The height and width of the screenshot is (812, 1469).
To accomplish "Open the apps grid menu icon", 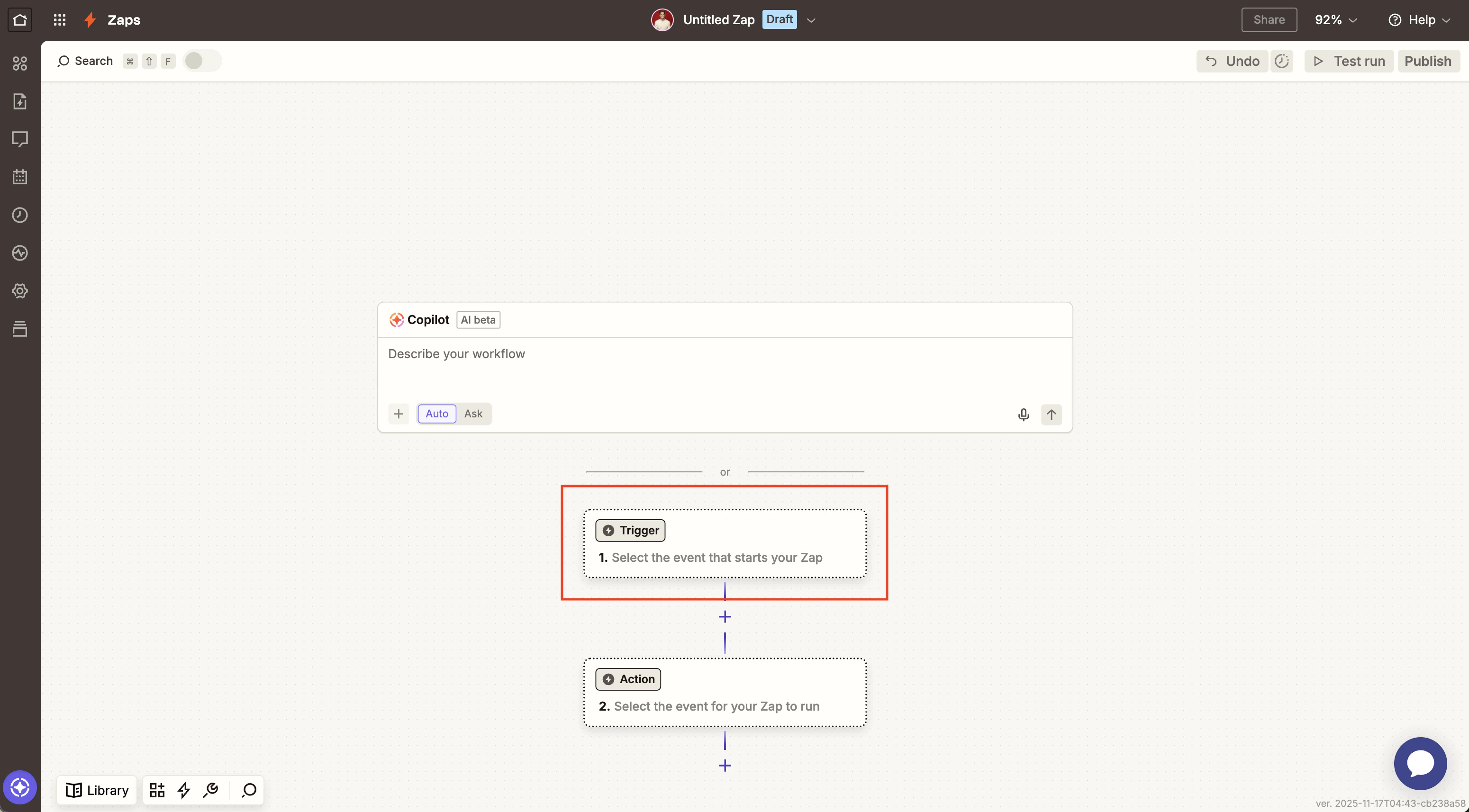I will [59, 20].
